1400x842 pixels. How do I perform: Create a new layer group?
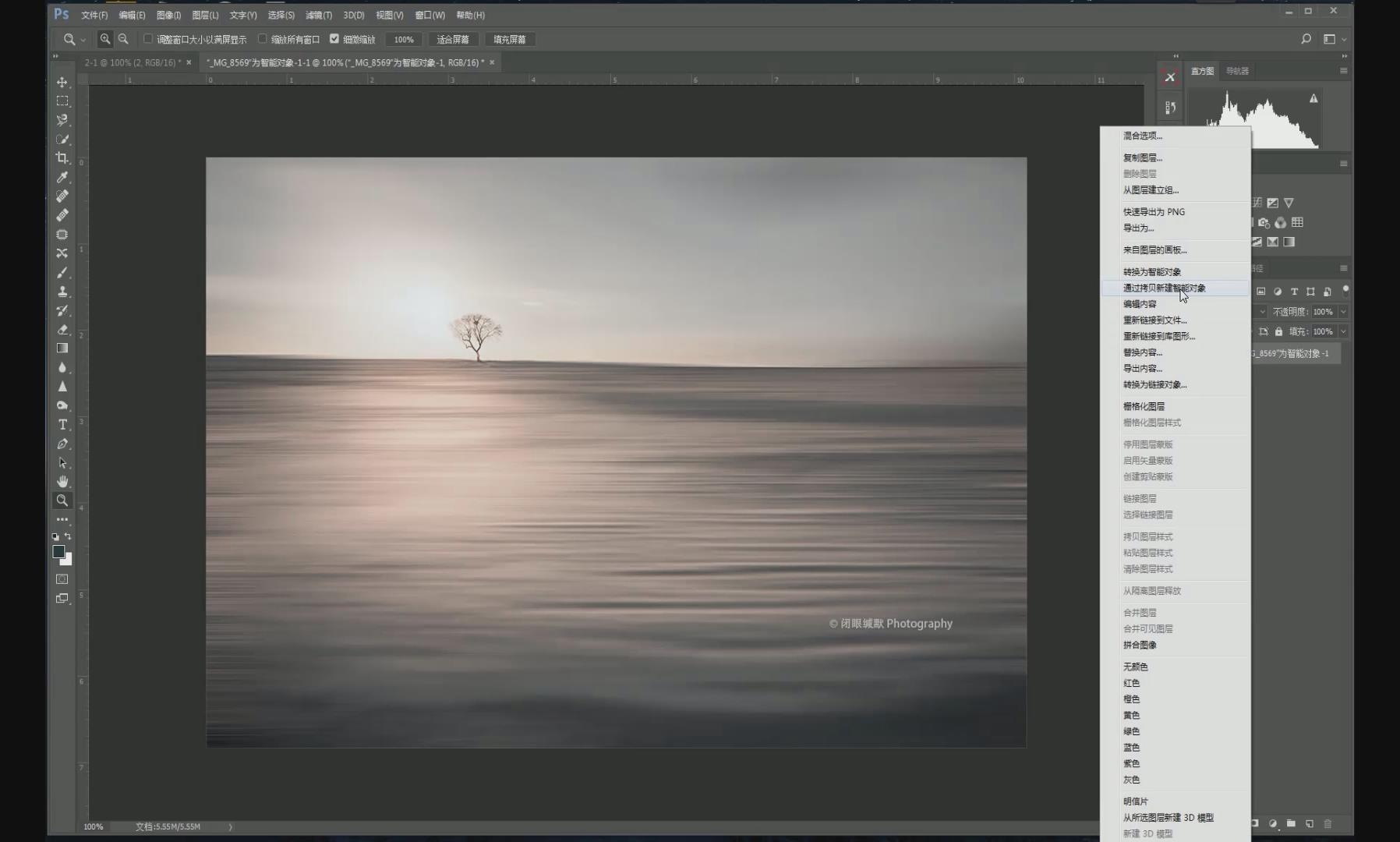(x=1291, y=823)
